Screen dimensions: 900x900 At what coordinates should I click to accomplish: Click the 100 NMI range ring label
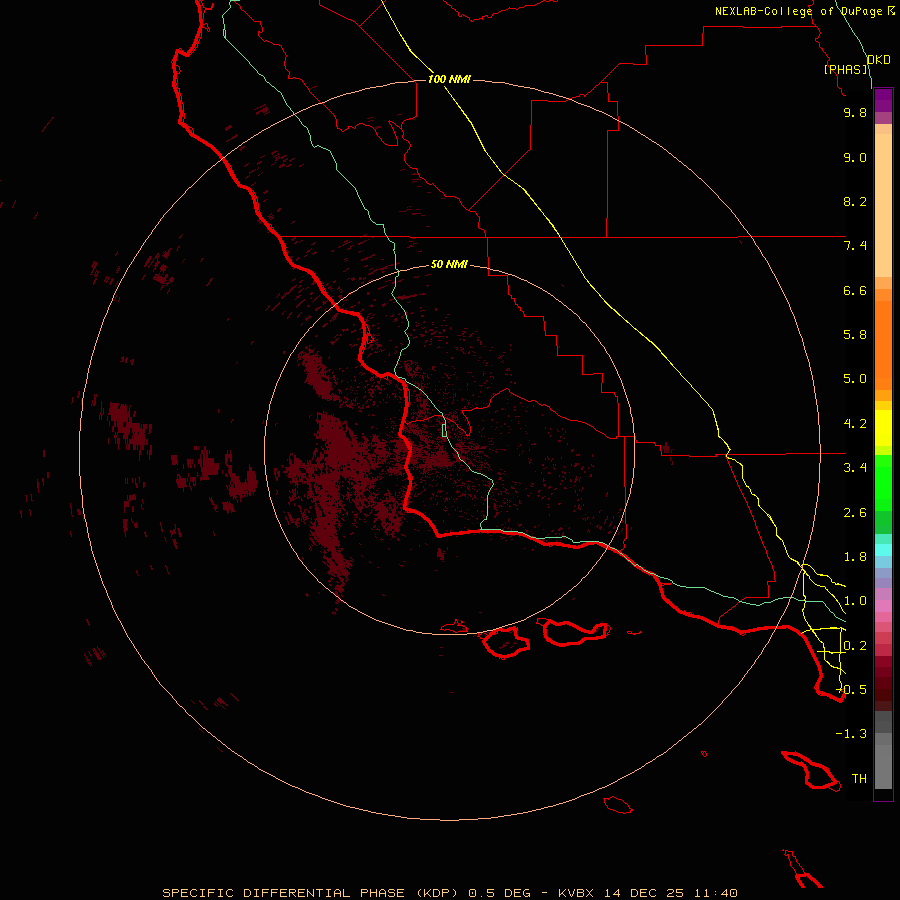point(449,79)
